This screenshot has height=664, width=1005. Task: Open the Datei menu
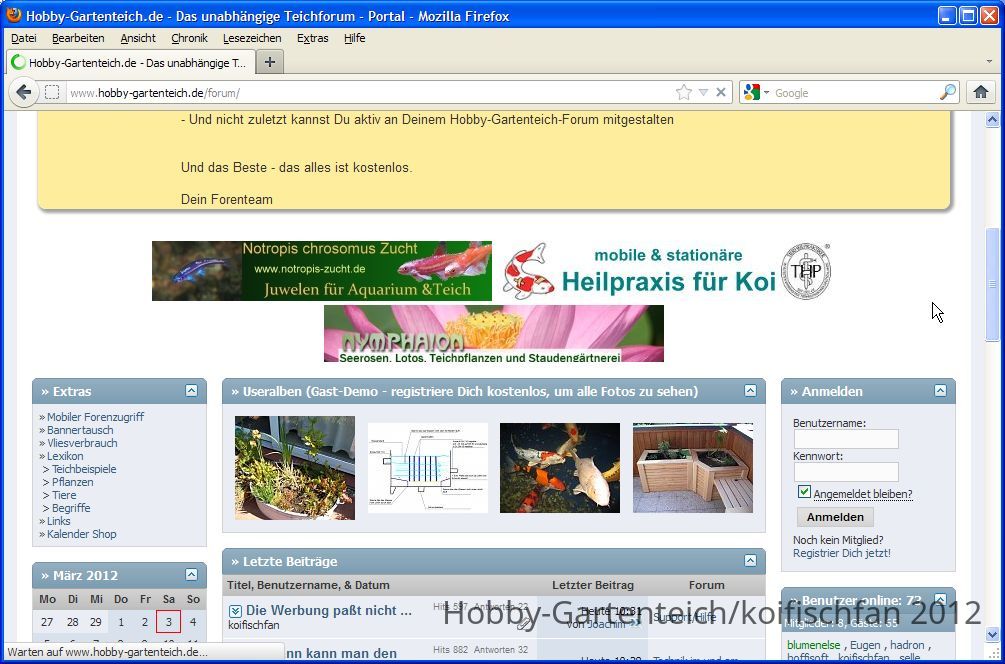24,38
